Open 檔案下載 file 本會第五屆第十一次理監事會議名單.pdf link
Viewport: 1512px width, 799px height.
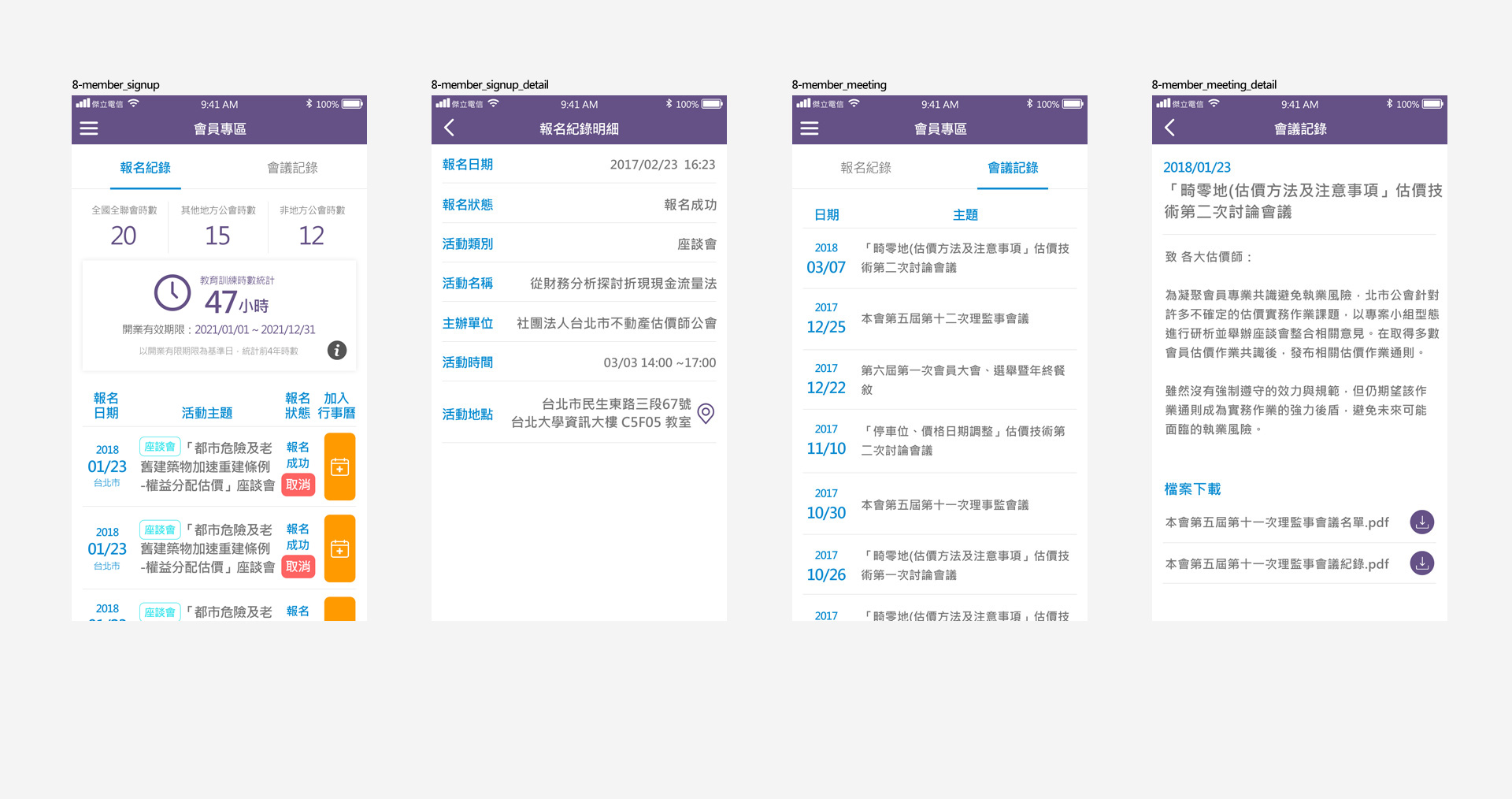point(1276,522)
